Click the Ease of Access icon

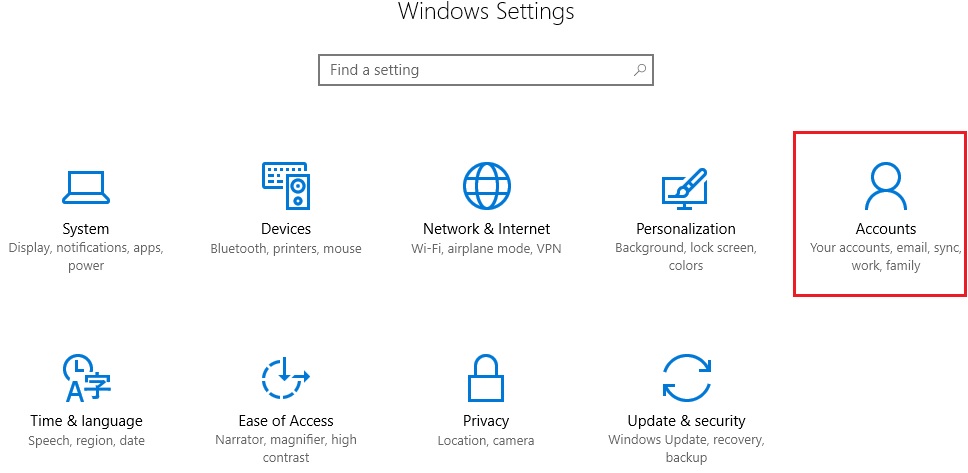point(286,379)
